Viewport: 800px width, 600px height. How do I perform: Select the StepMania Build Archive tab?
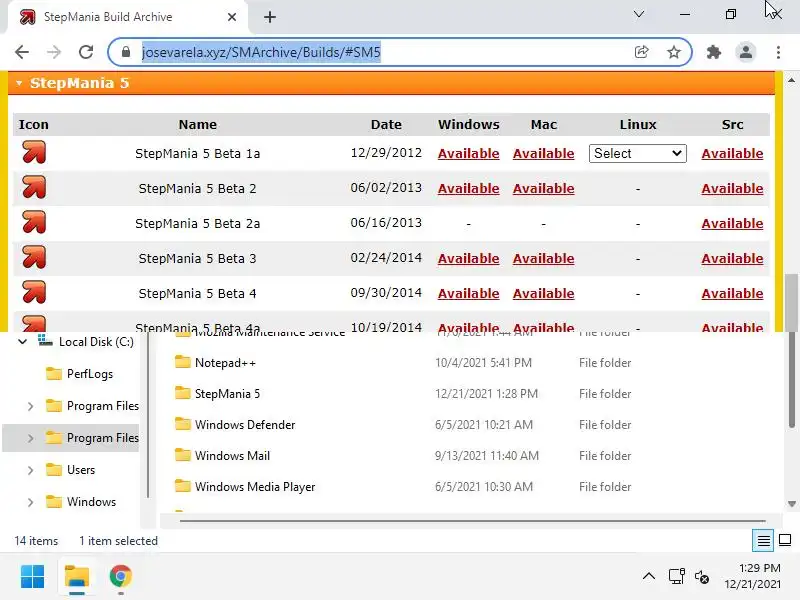click(x=128, y=17)
